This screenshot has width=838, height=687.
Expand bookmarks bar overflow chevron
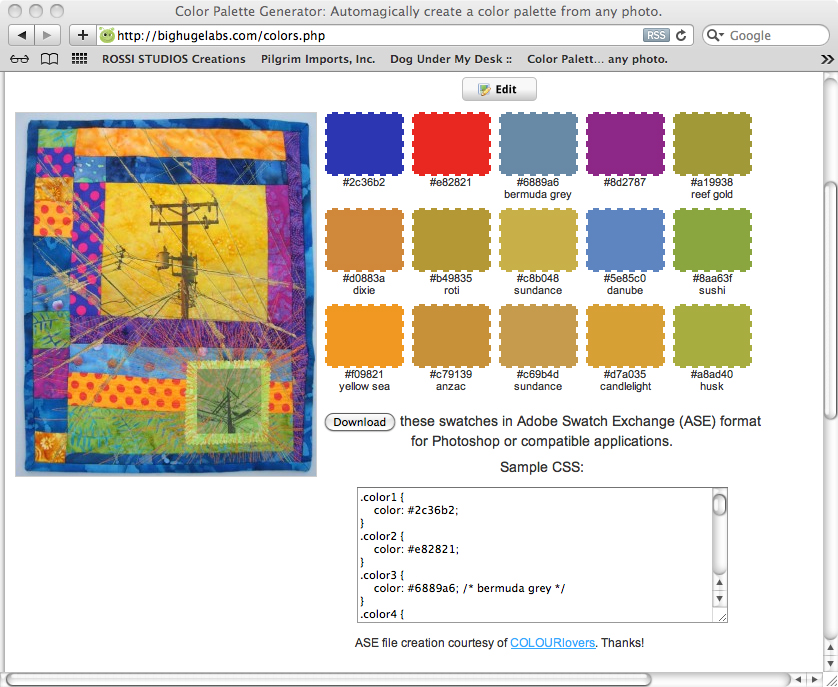(x=827, y=59)
